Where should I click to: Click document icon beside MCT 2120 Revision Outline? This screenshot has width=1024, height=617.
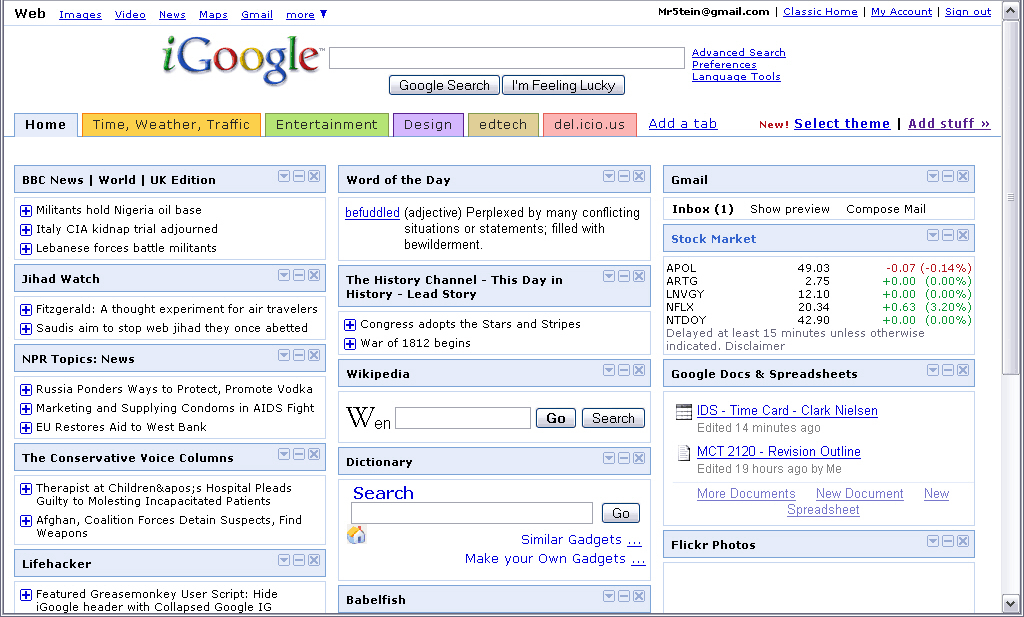(684, 452)
